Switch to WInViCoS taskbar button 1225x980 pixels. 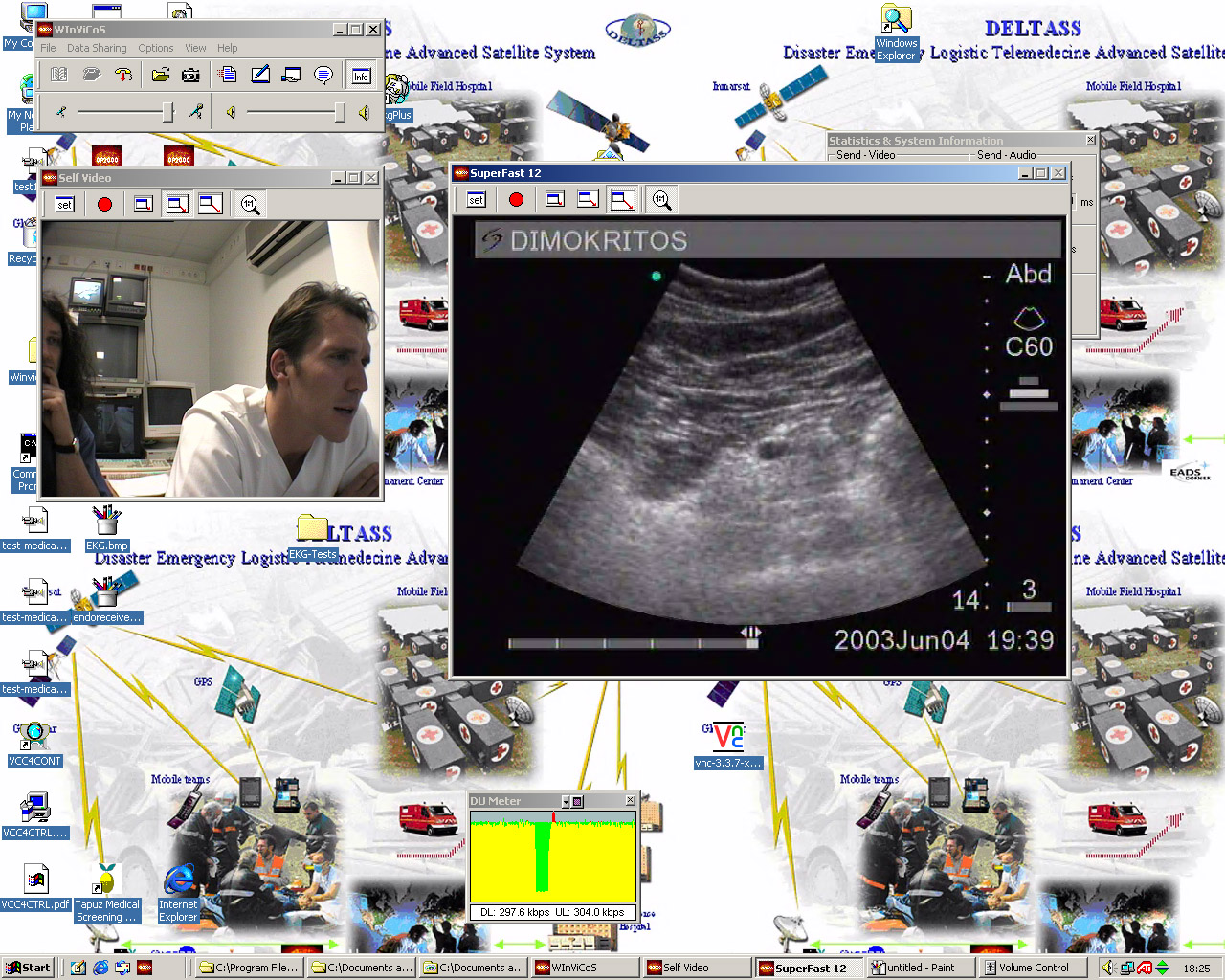584,968
